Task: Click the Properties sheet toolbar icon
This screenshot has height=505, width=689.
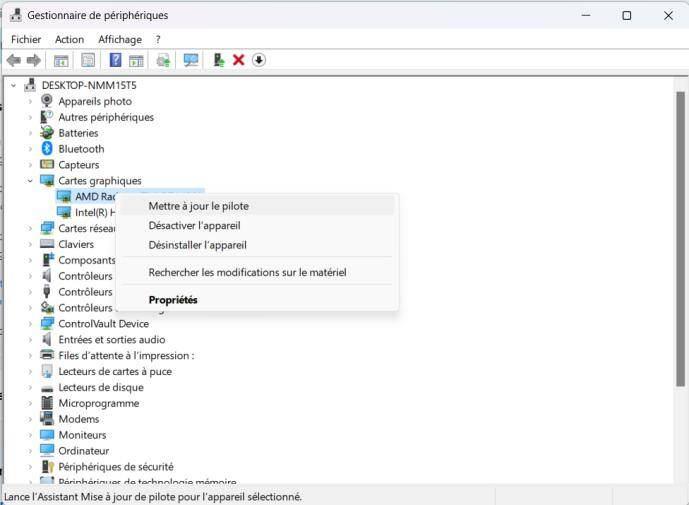Action: tap(88, 60)
